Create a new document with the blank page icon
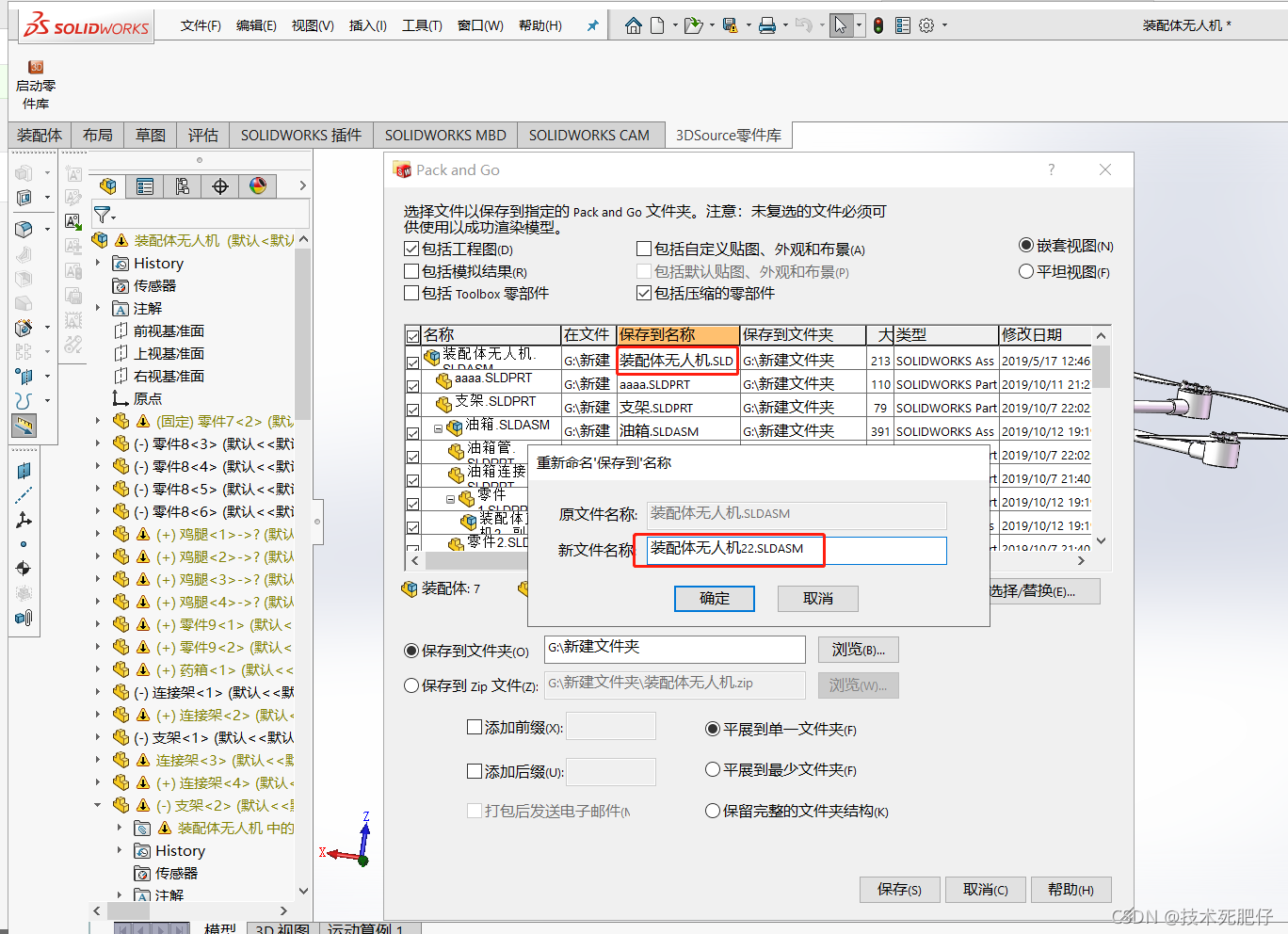The height and width of the screenshot is (934, 1288). point(657,25)
